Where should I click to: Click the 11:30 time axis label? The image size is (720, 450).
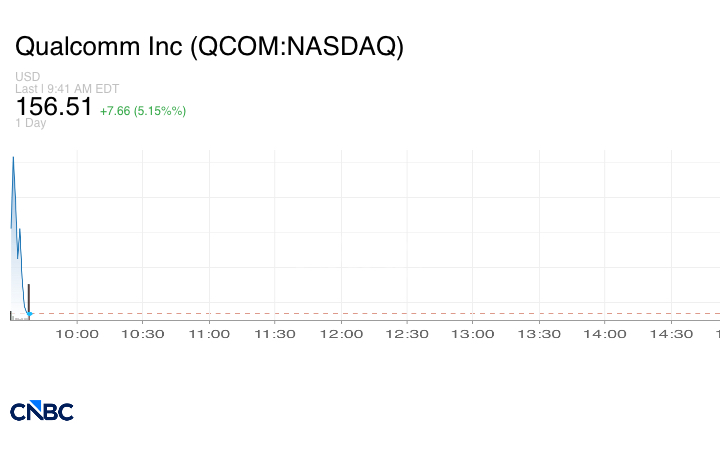coord(274,334)
